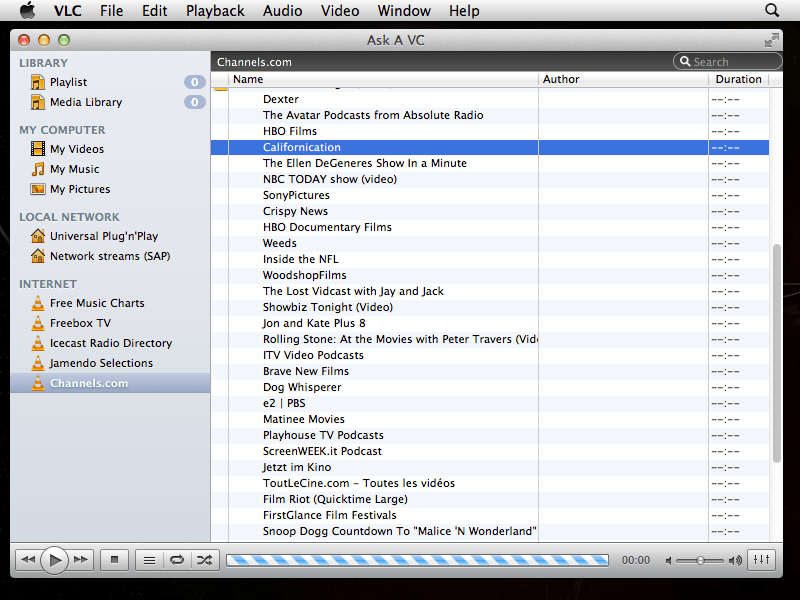This screenshot has width=800, height=600.
Task: Open the Edit menu
Action: coord(154,11)
